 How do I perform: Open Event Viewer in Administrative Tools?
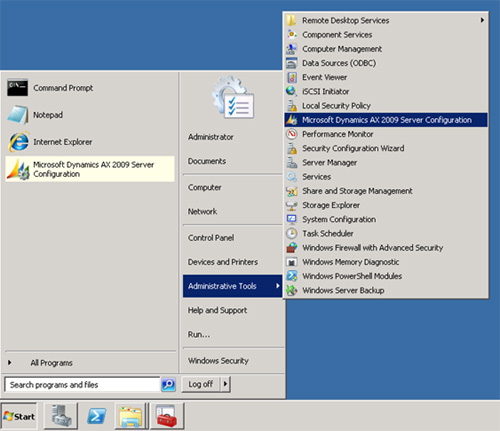pyautogui.click(x=386, y=77)
